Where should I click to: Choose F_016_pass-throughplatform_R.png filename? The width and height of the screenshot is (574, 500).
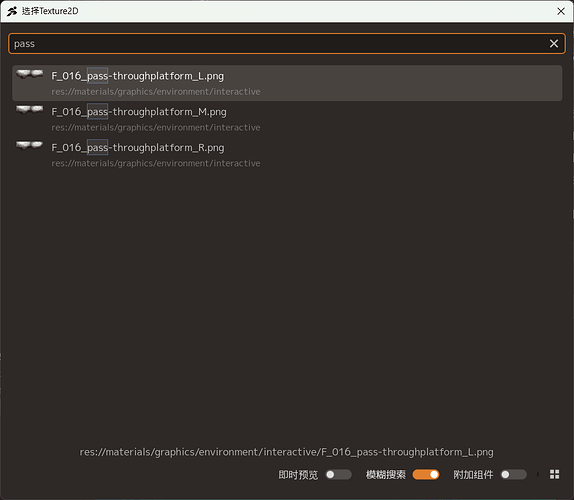[x=138, y=148]
